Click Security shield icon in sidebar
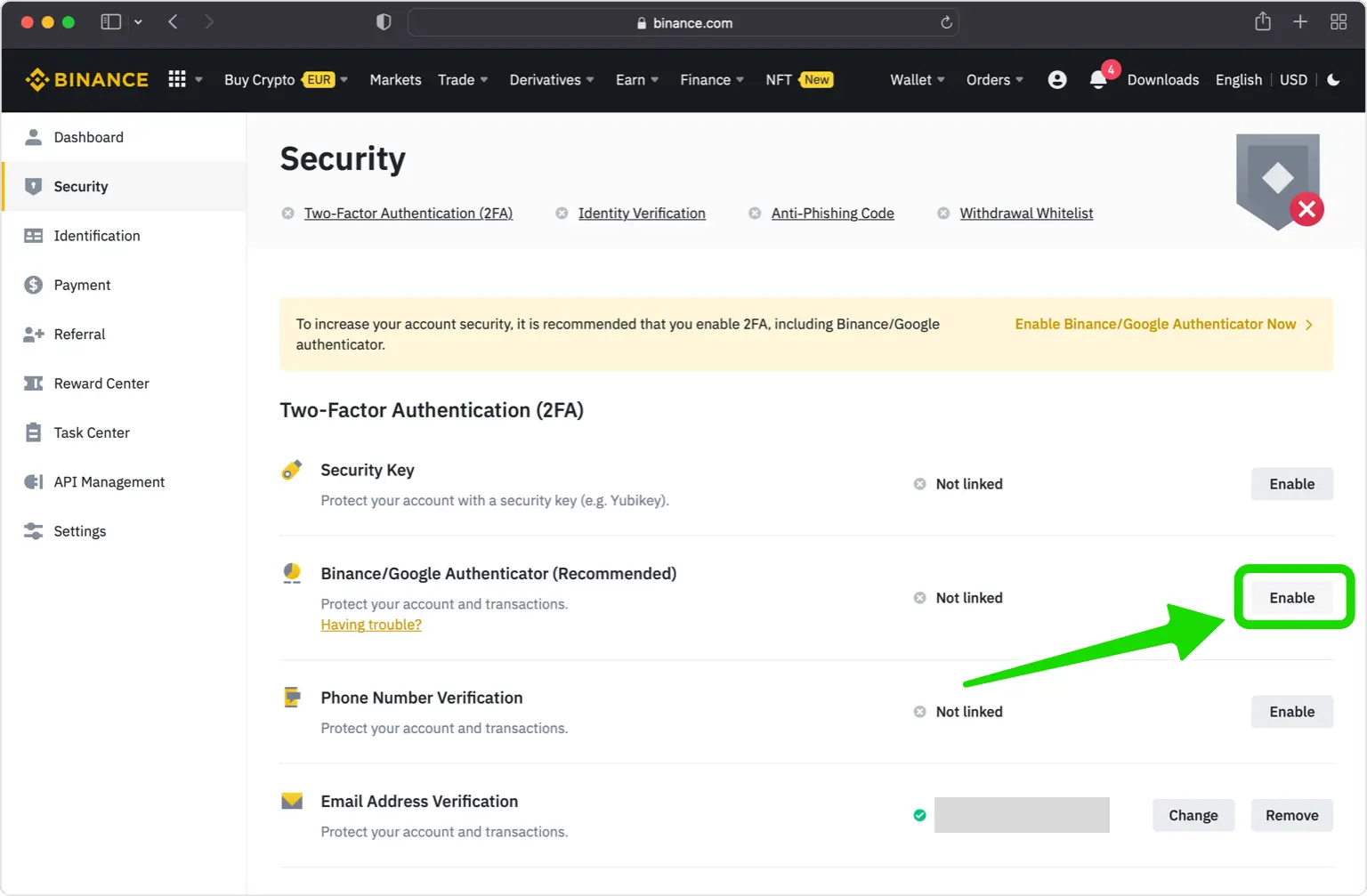Viewport: 1367px width, 896px height. click(34, 186)
